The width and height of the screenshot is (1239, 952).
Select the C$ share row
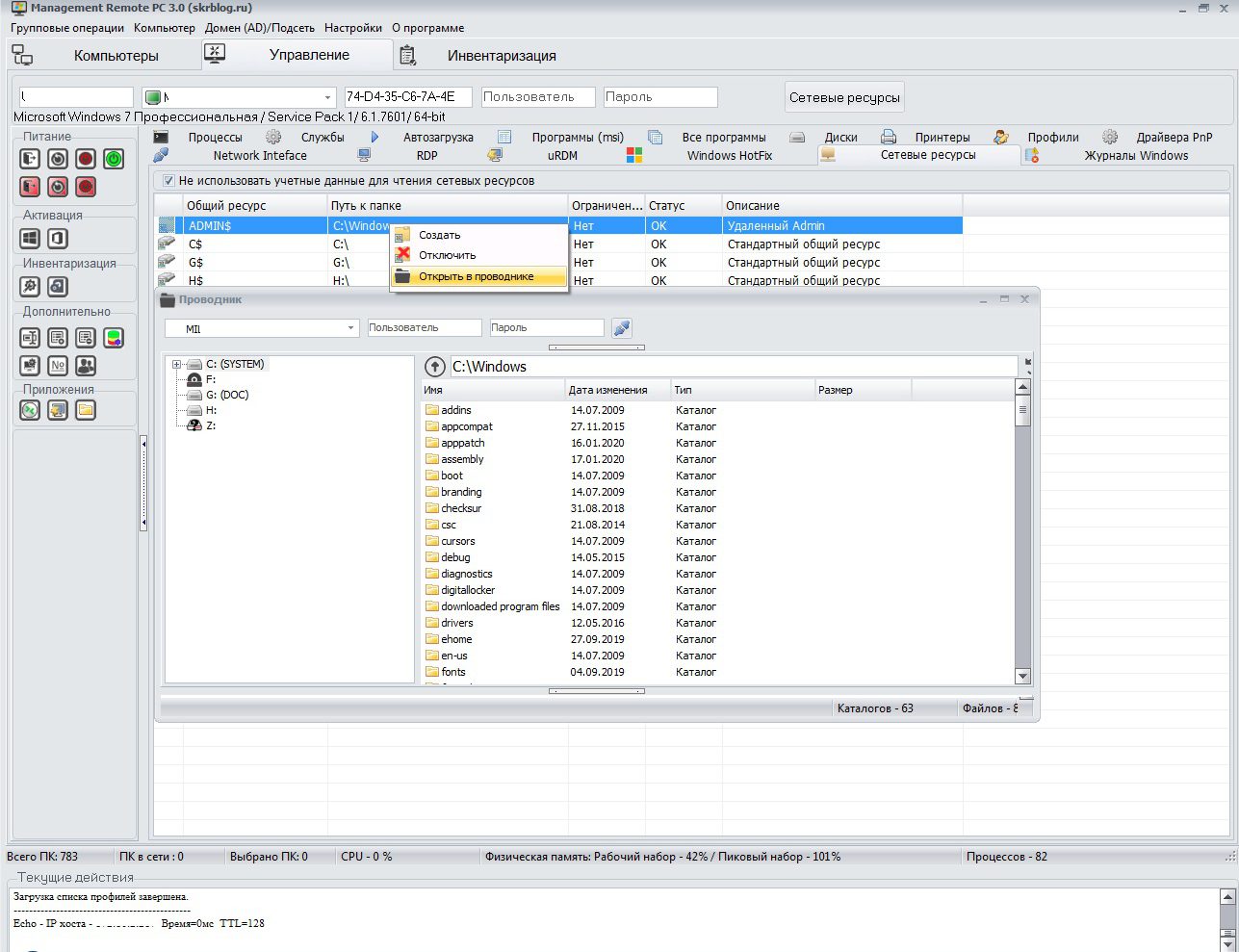click(x=558, y=244)
